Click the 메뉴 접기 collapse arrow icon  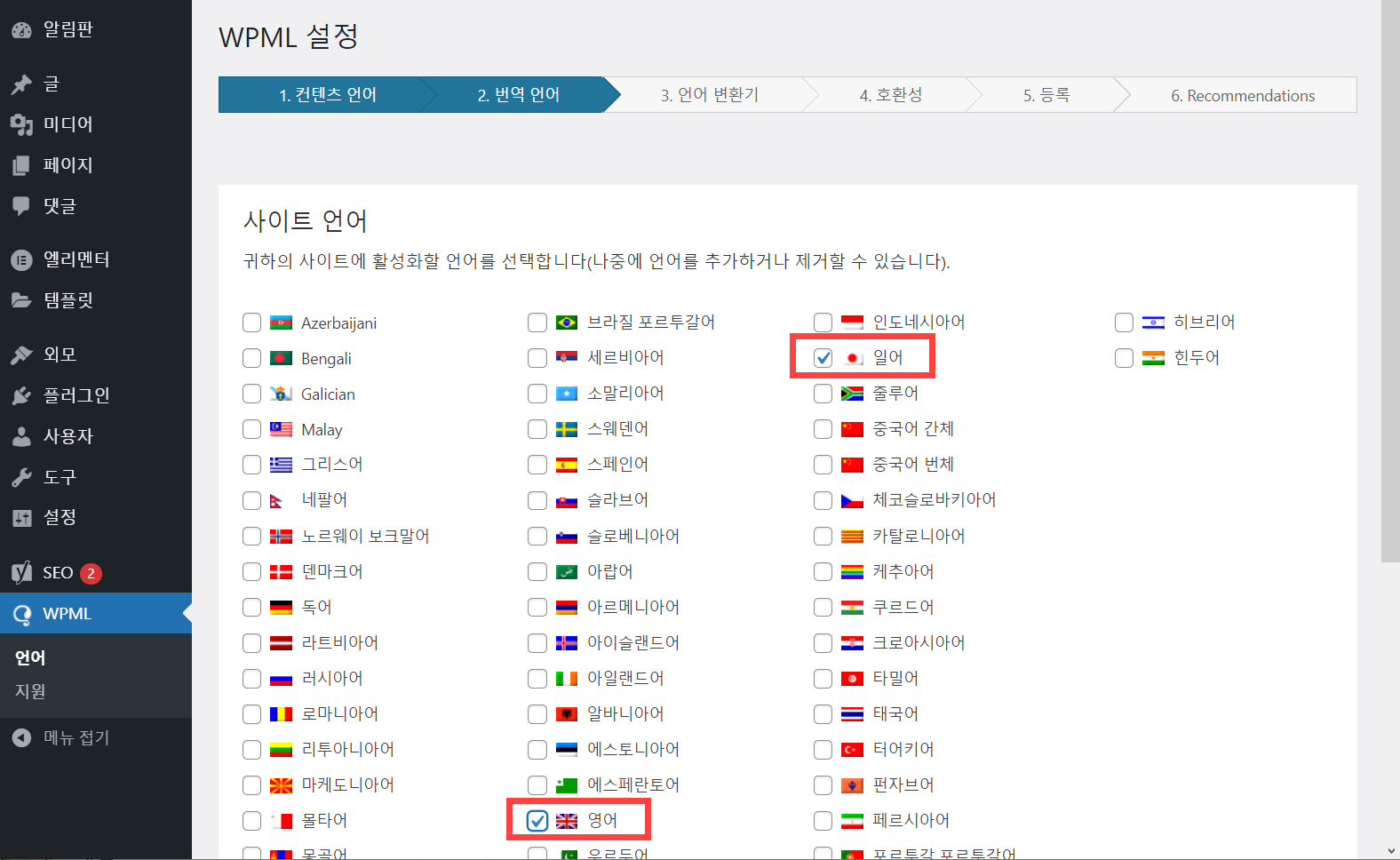21,737
